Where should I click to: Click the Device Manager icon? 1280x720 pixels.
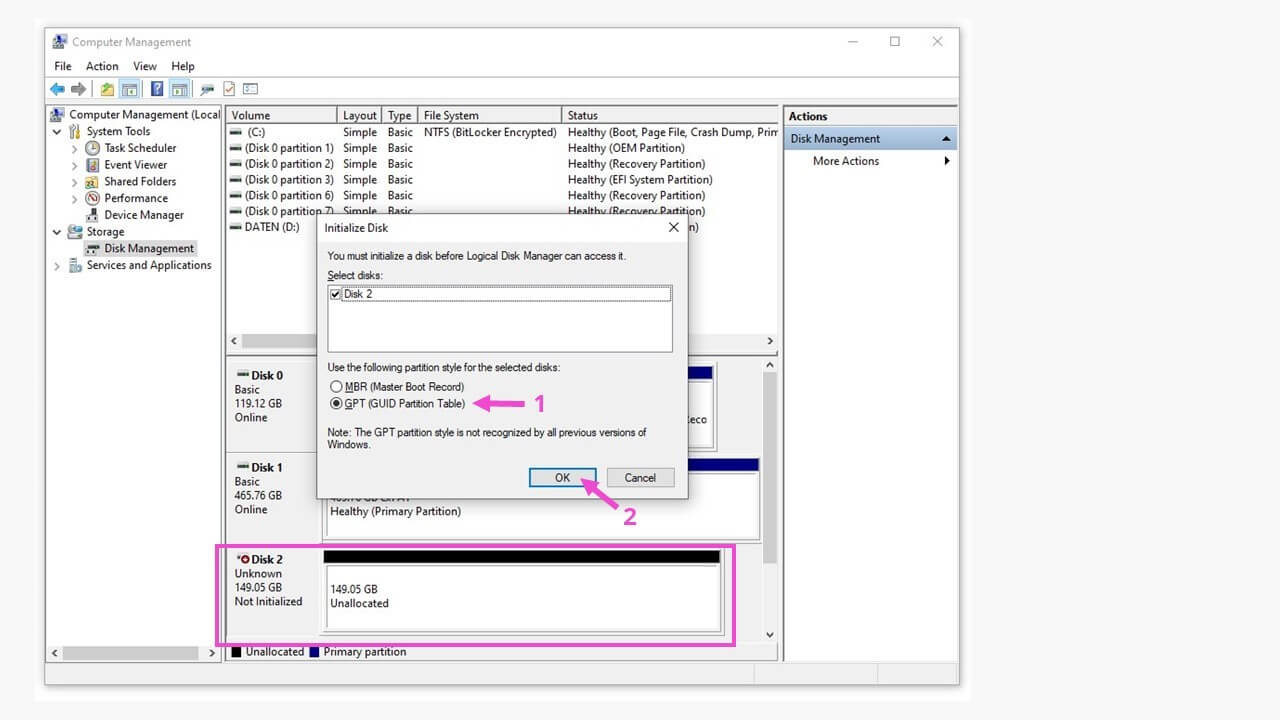coord(93,215)
